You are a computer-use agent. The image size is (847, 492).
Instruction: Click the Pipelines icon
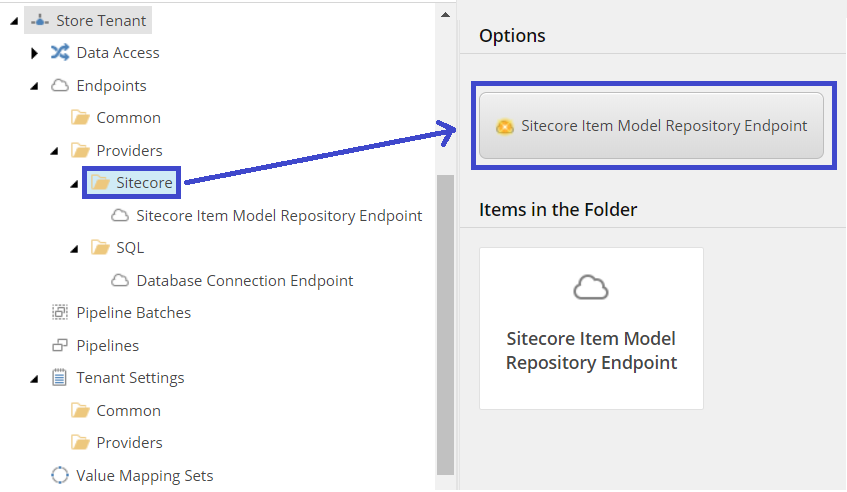pos(60,345)
